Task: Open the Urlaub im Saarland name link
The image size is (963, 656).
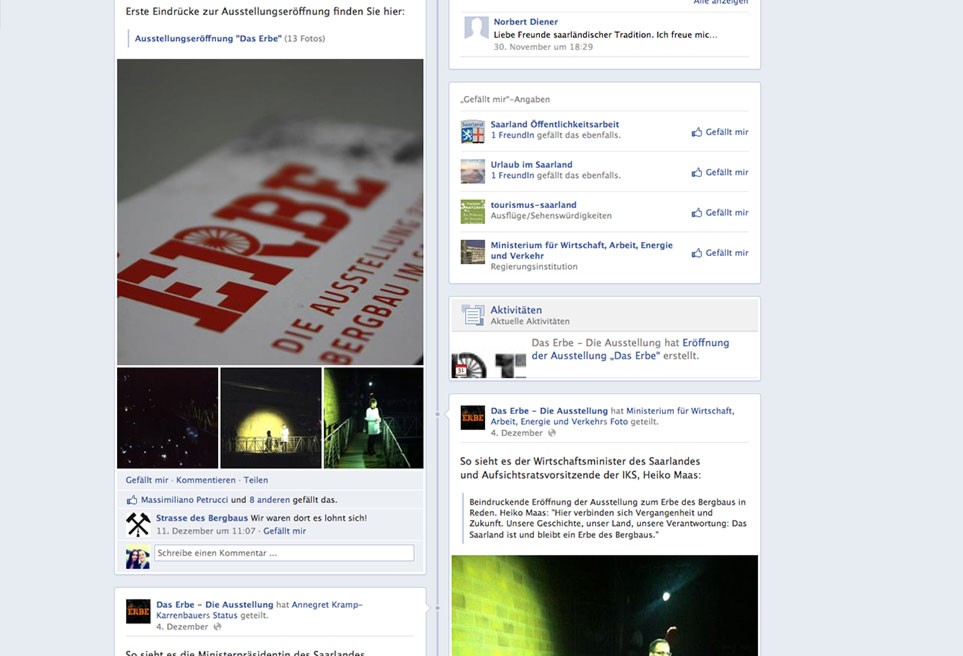Action: click(531, 165)
